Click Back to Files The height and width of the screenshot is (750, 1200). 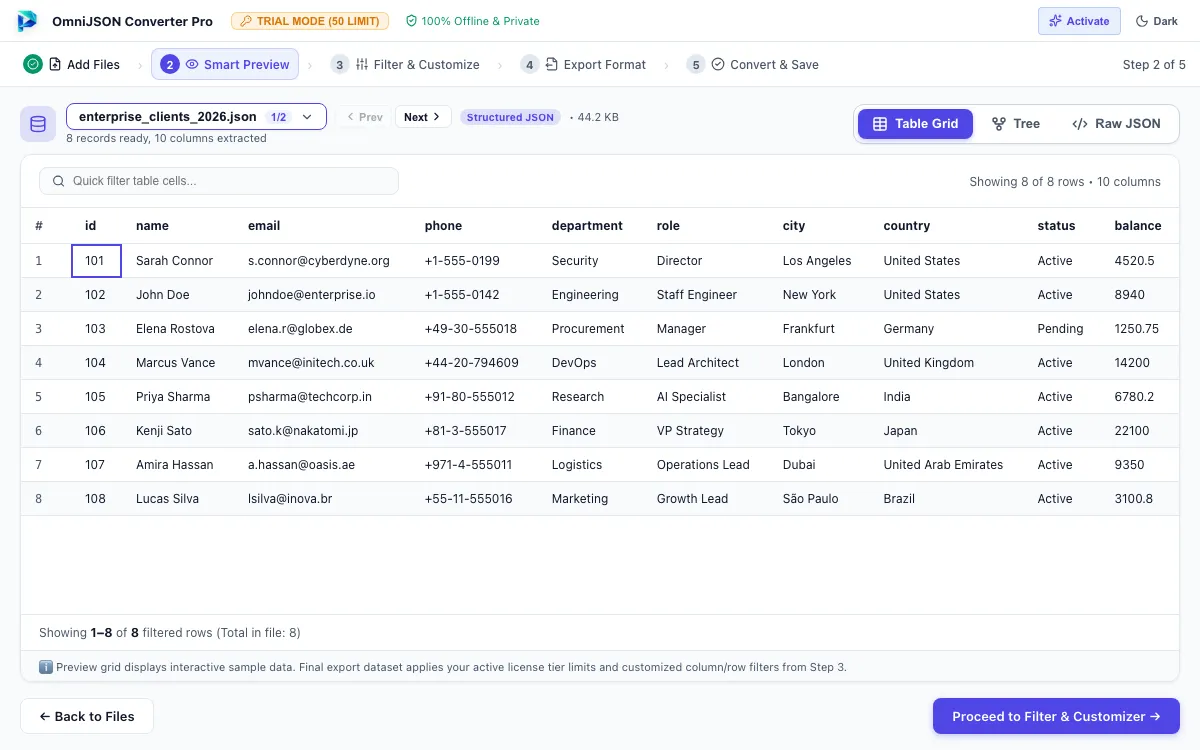(x=87, y=716)
